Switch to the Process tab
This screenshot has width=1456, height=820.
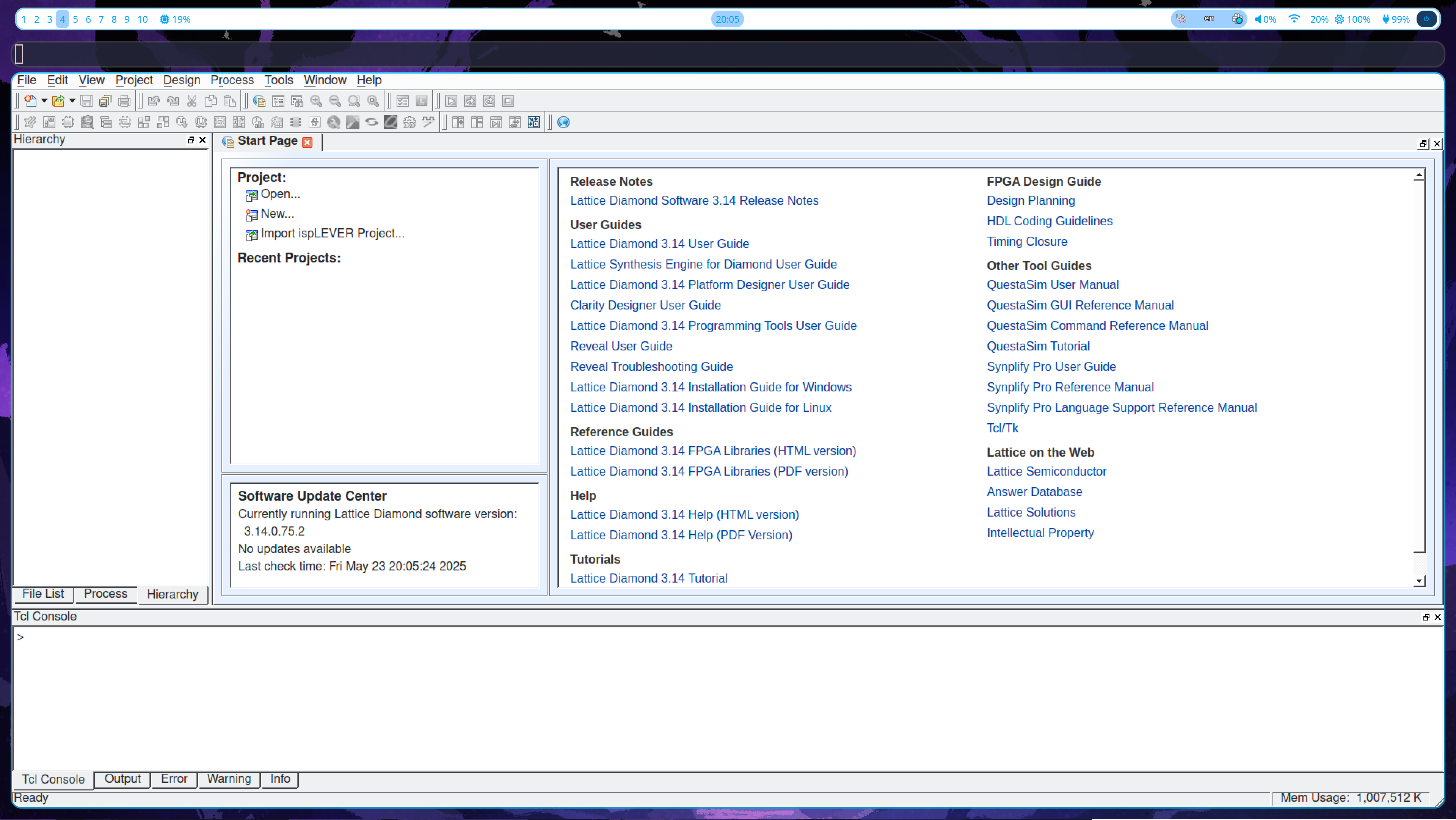(106, 594)
